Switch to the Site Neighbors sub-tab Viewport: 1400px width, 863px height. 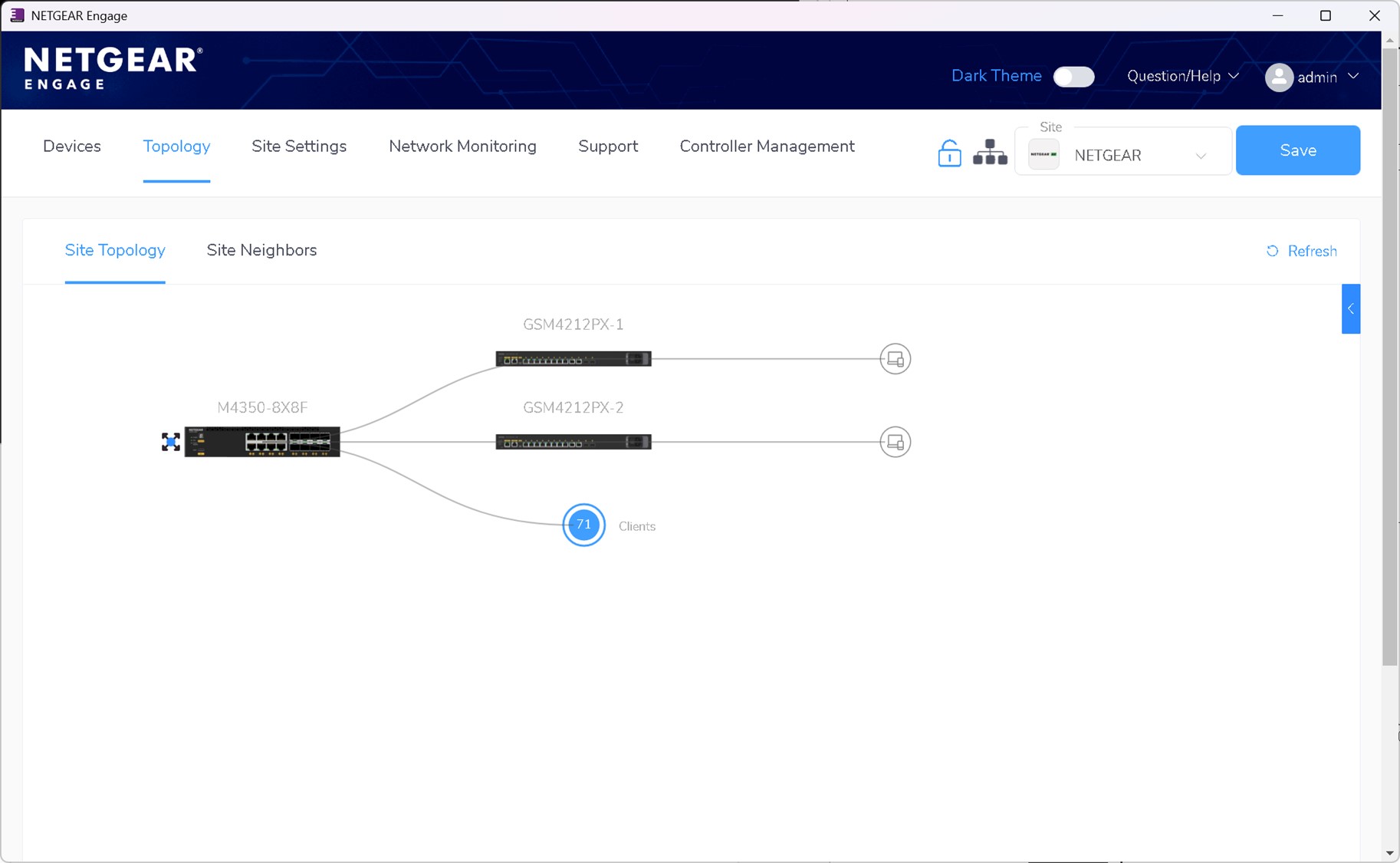click(x=261, y=250)
